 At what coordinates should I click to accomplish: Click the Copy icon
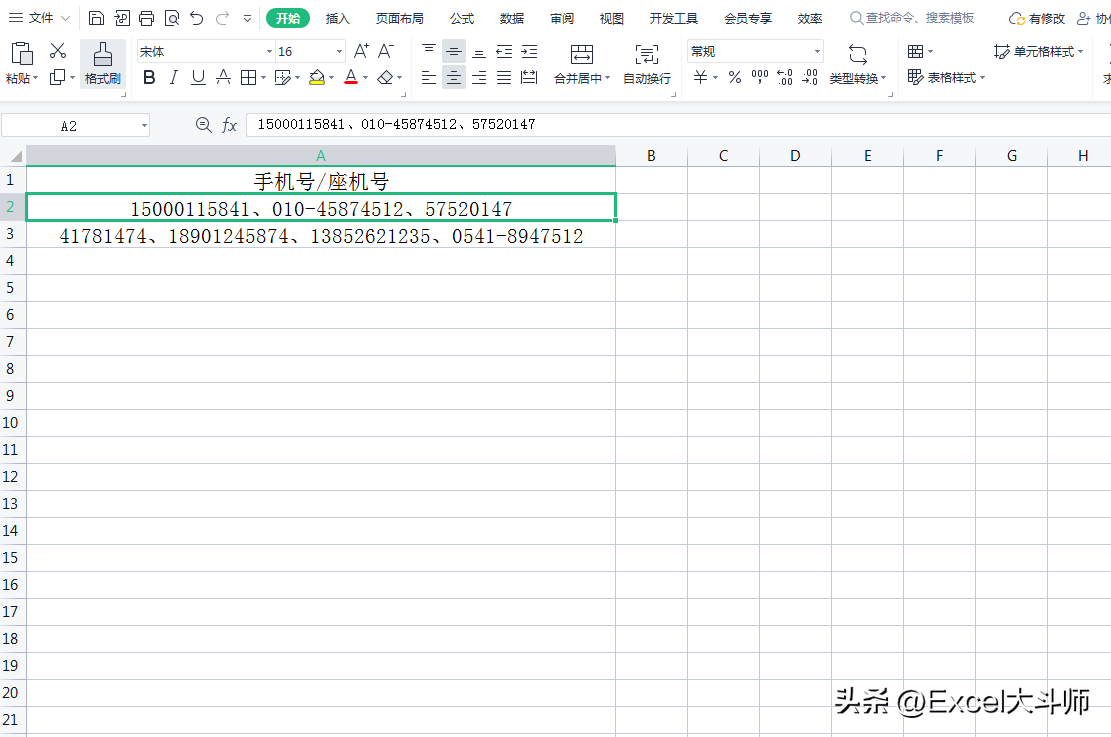click(57, 77)
